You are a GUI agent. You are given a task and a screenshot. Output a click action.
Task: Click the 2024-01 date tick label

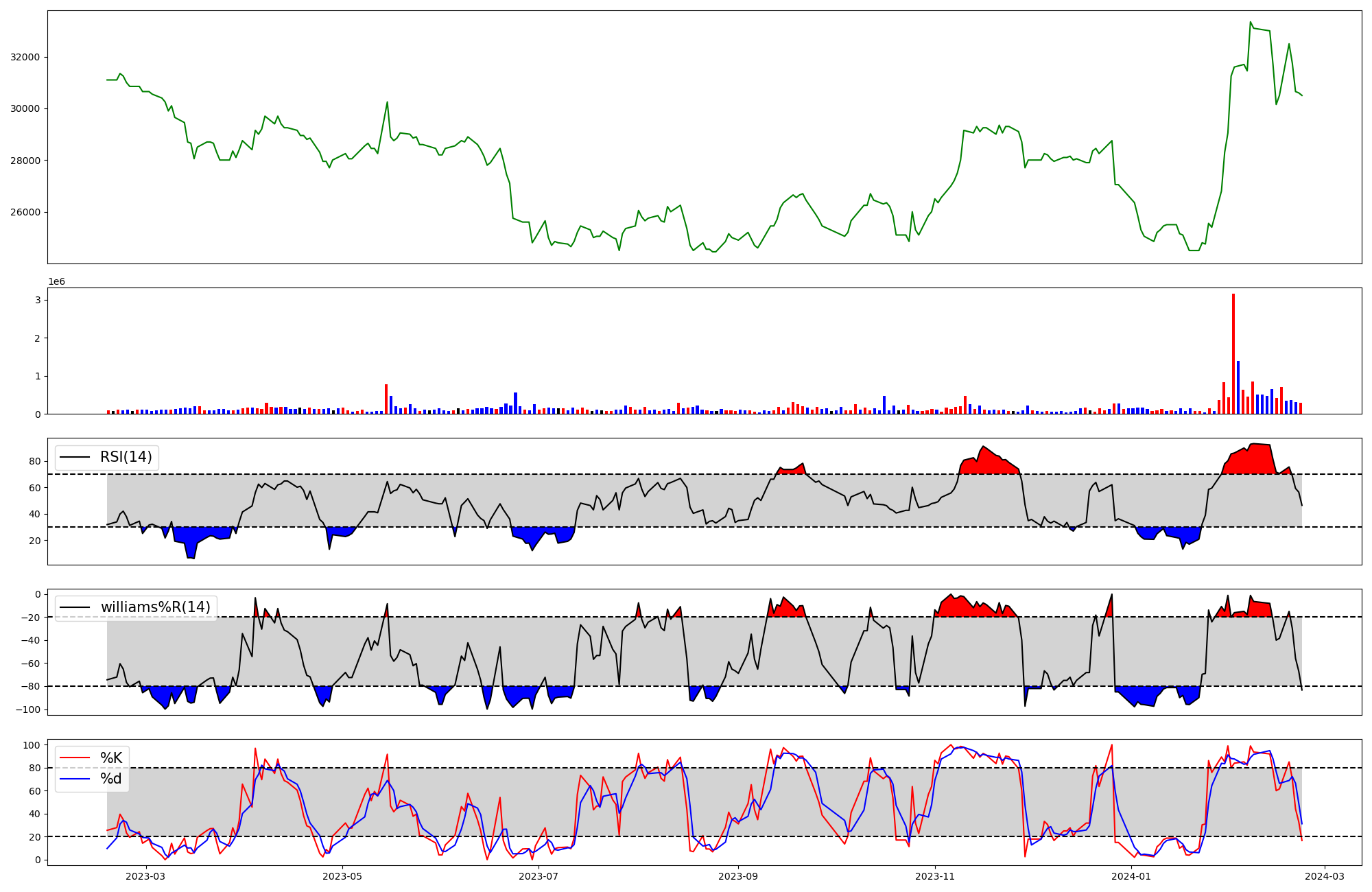pos(1131,876)
